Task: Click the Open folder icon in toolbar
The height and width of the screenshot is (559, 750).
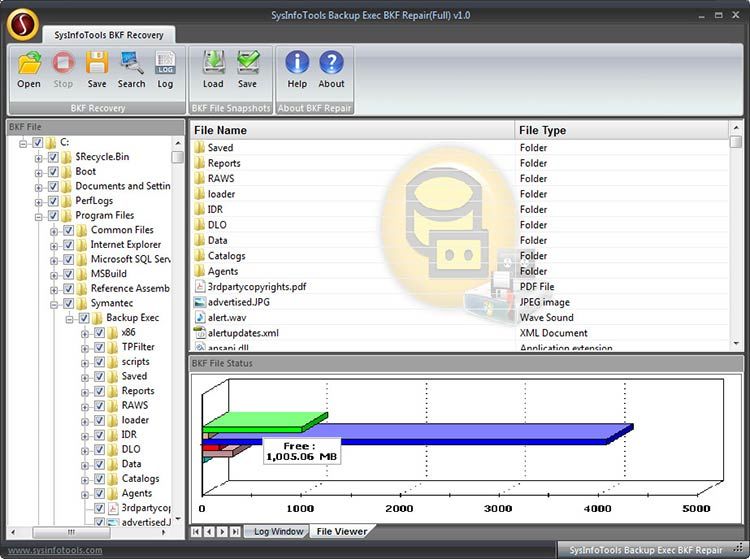Action: pyautogui.click(x=29, y=67)
